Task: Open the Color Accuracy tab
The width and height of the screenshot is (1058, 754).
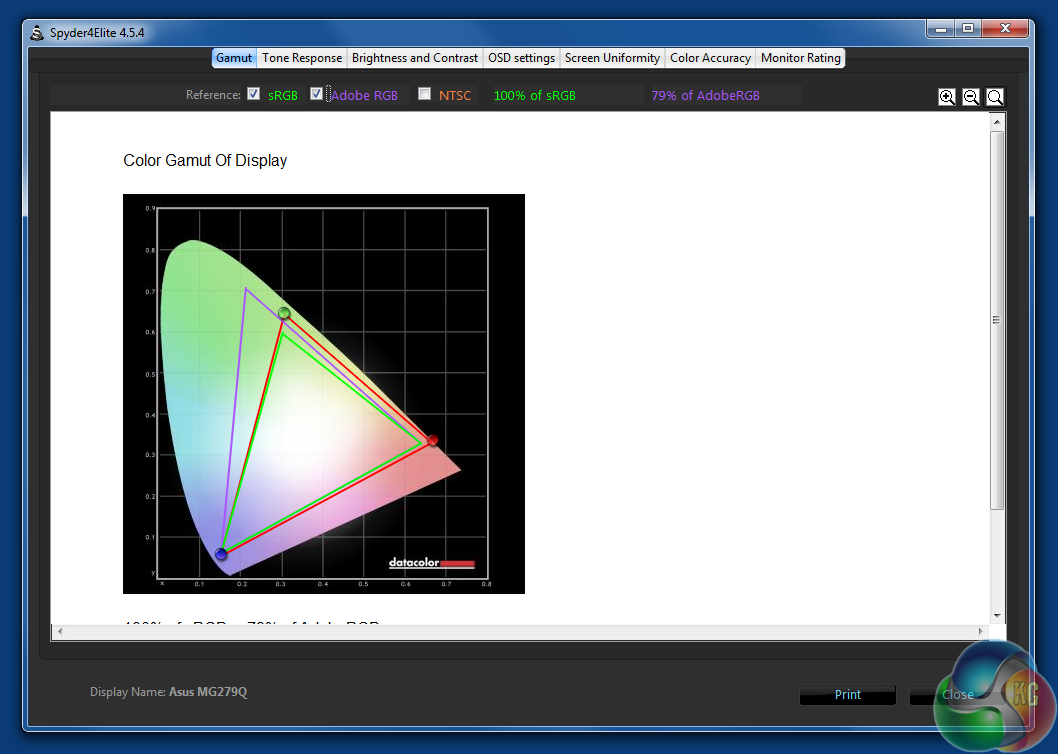Action: coord(710,58)
